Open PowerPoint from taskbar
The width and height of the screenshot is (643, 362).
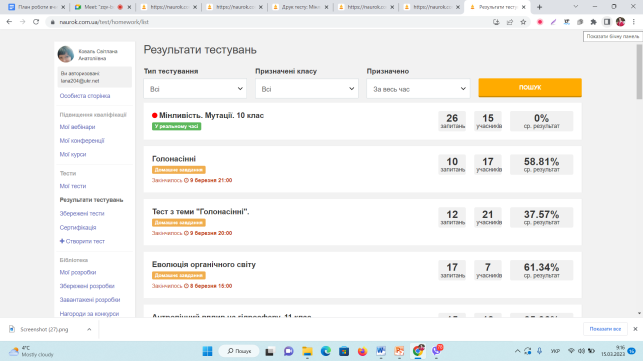[399, 351]
